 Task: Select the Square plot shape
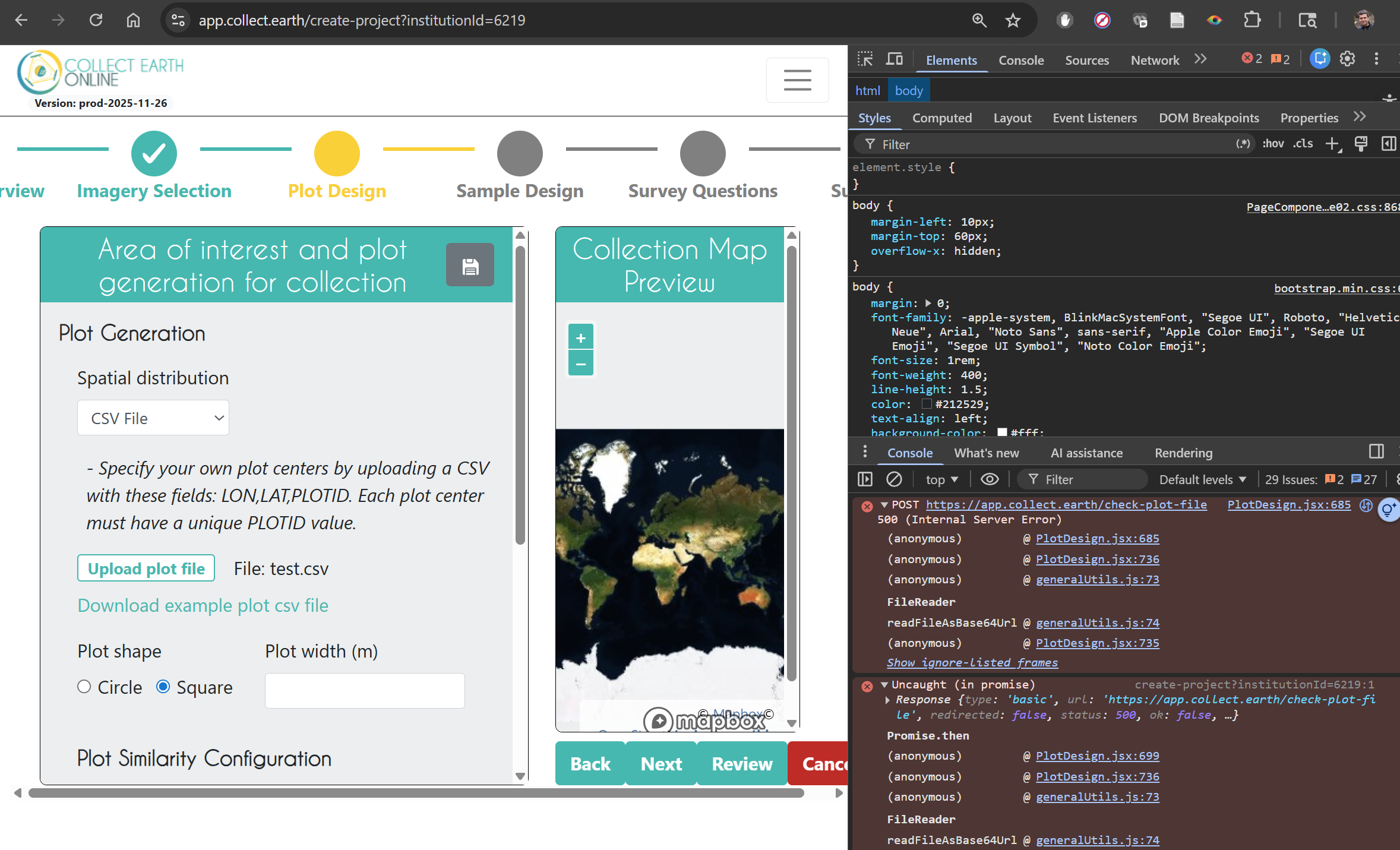[x=163, y=687]
